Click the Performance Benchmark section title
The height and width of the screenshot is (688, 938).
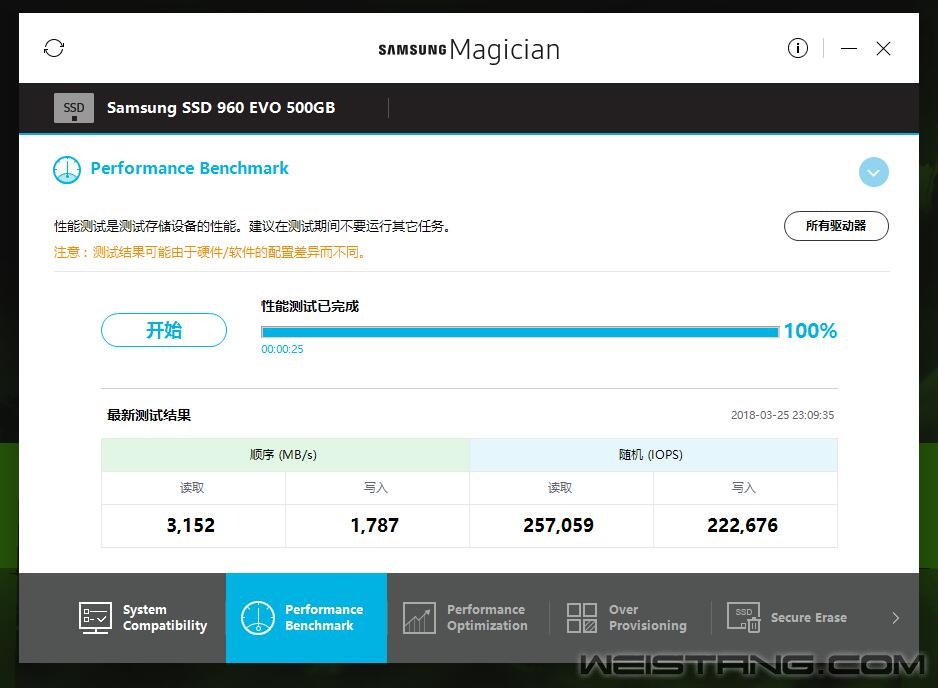coord(190,169)
